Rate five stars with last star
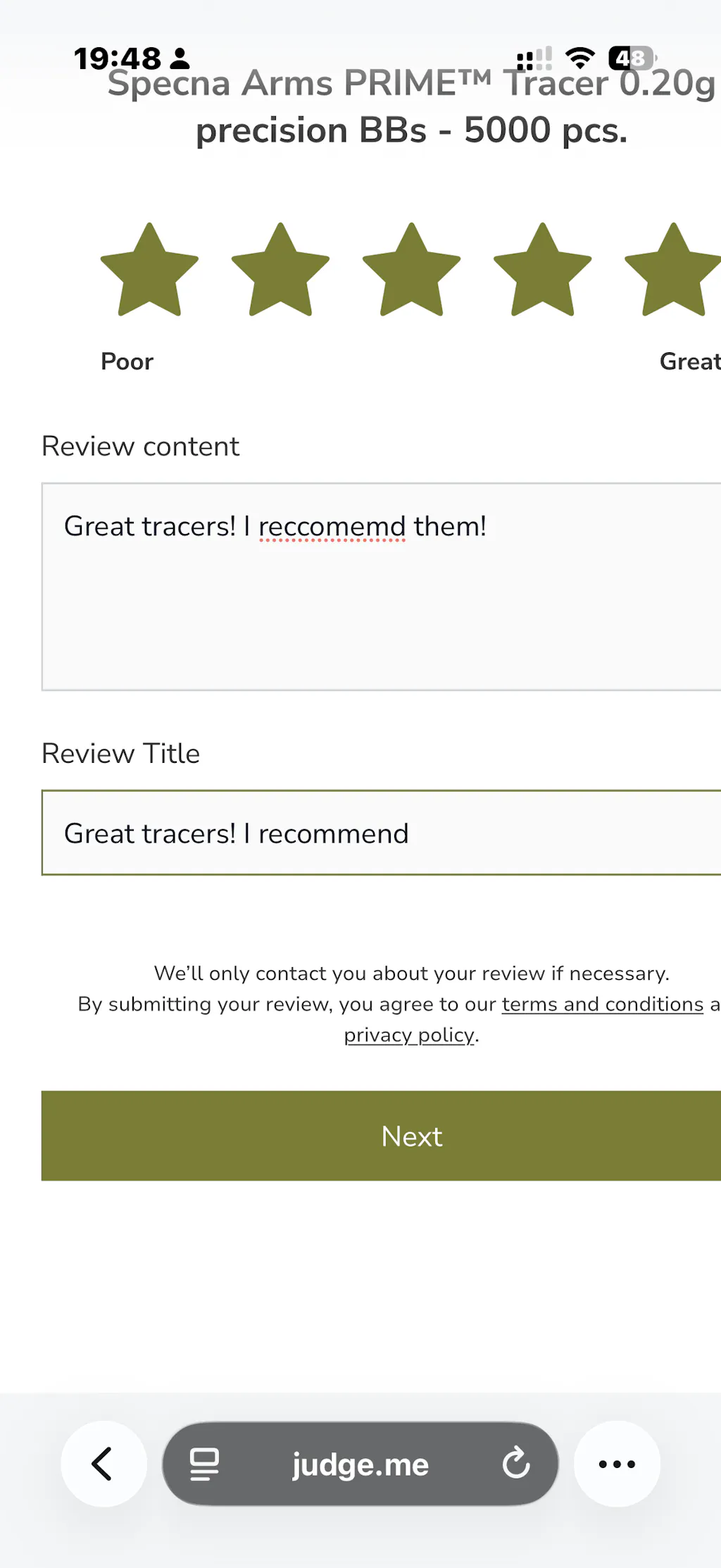This screenshot has width=721, height=1568. 673,271
